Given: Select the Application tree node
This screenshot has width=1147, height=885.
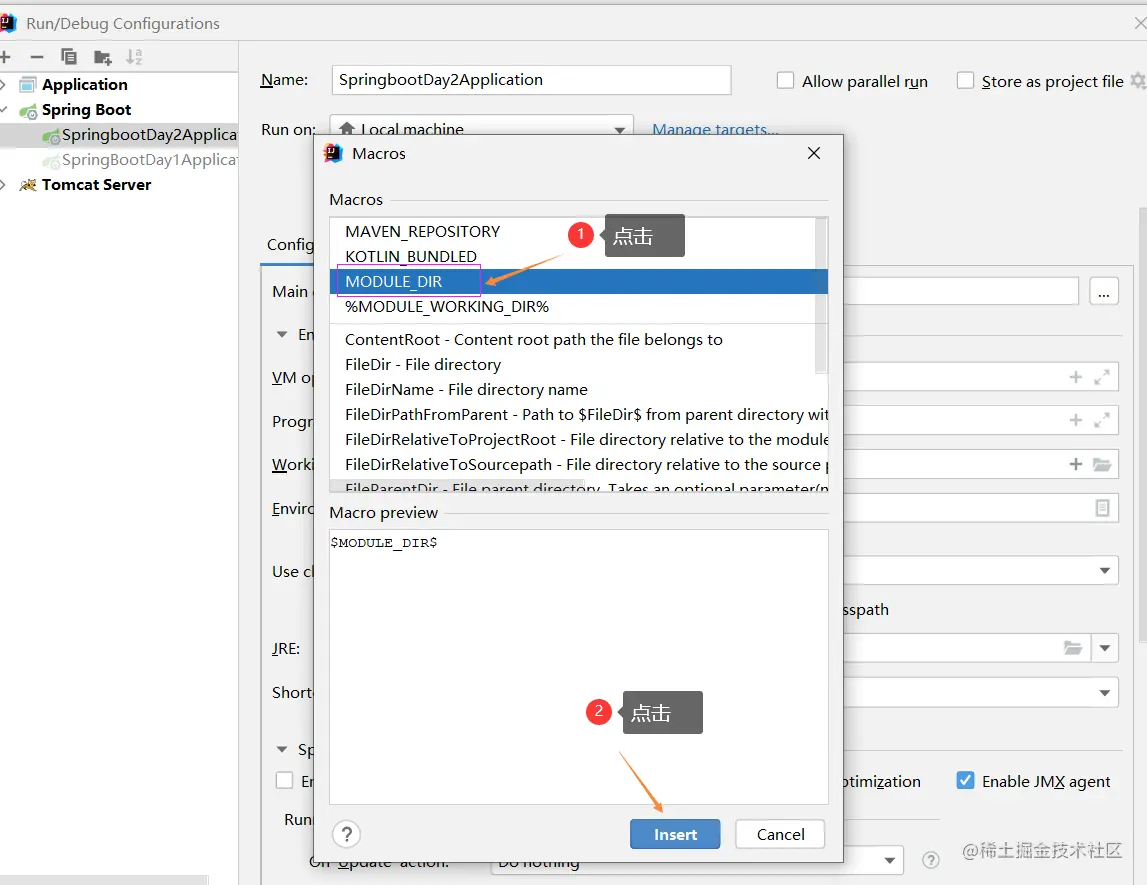Looking at the screenshot, I should pos(84,85).
